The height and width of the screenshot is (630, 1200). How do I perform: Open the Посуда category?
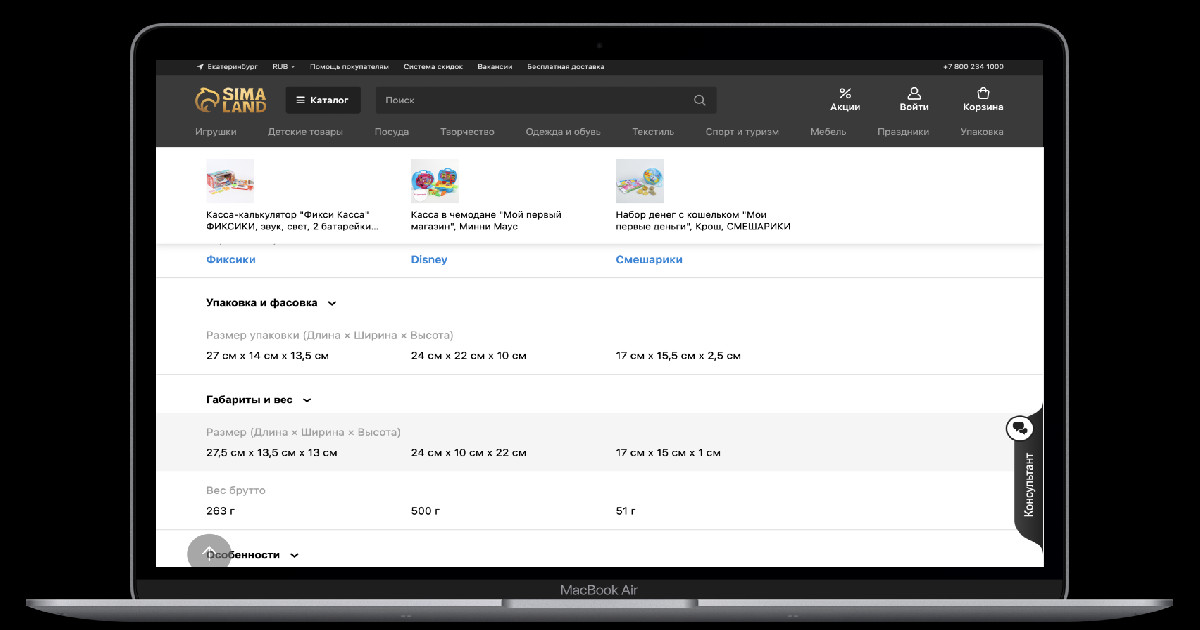click(391, 132)
